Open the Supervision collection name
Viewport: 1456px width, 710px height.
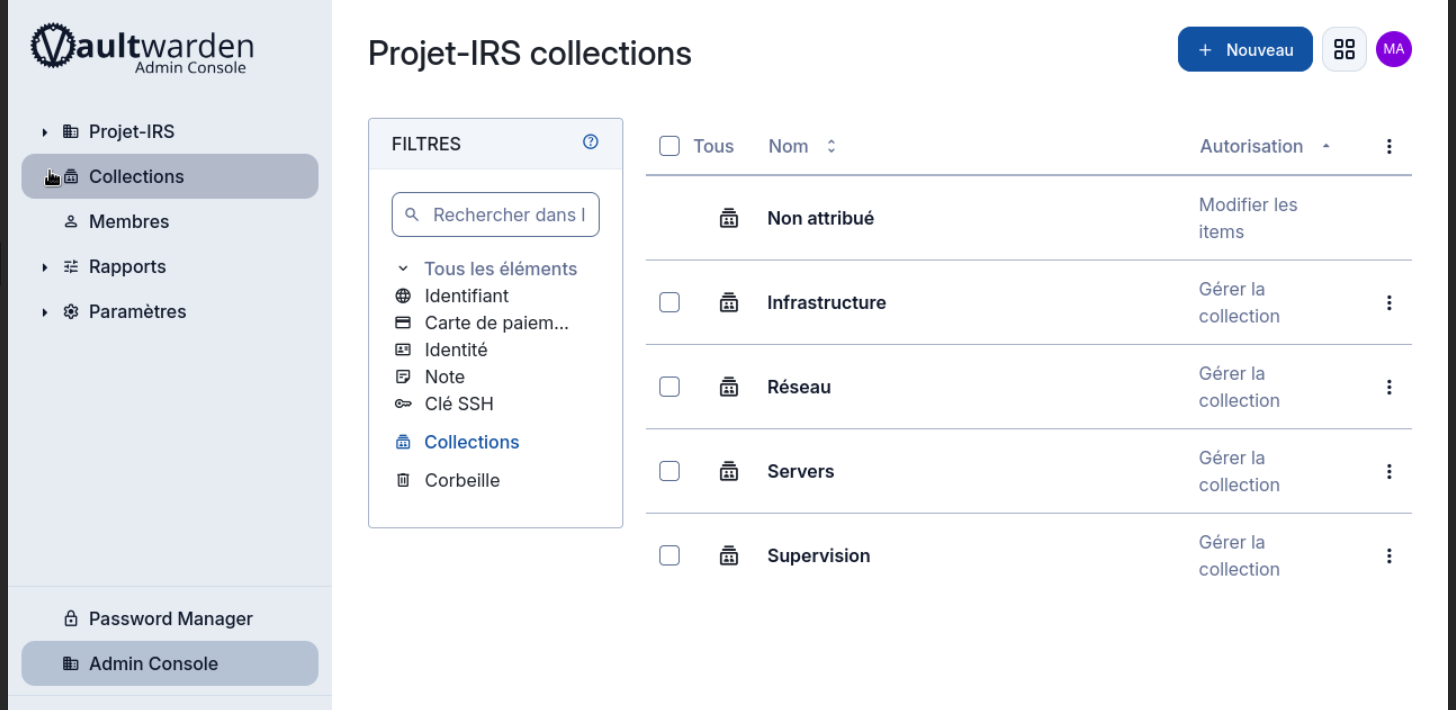click(818, 556)
